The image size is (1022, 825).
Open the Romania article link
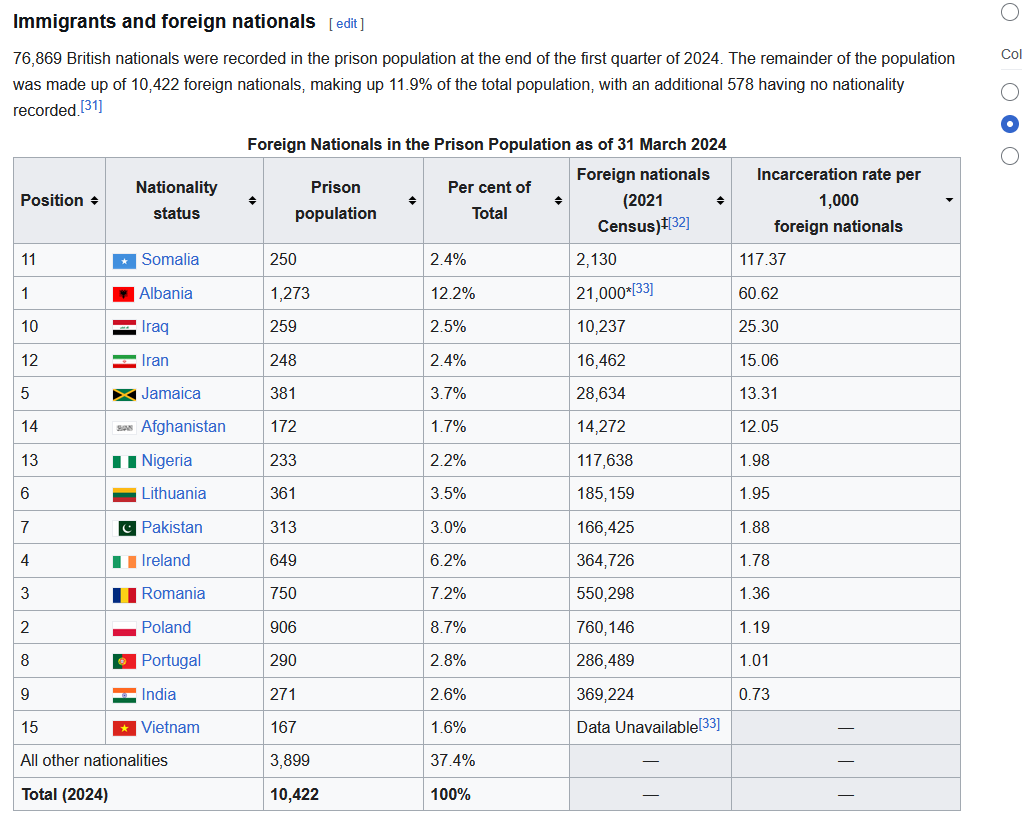click(x=173, y=594)
